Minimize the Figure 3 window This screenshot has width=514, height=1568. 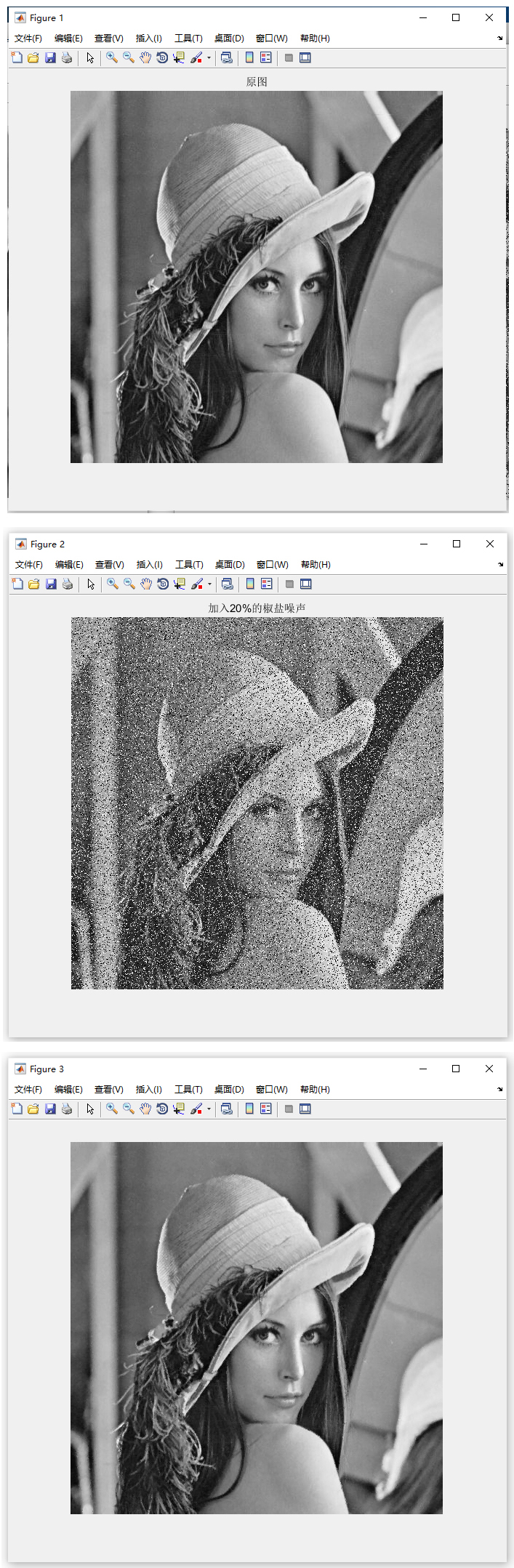point(422,1069)
